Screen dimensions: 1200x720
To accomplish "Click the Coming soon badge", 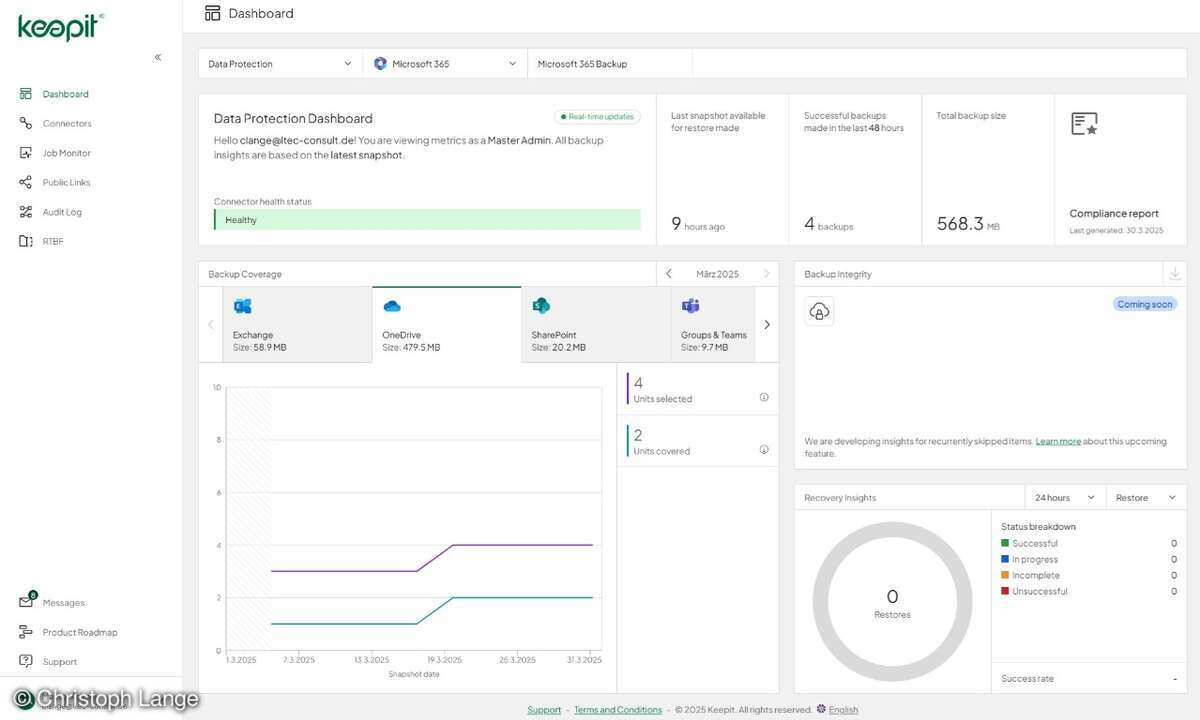I will (1145, 304).
